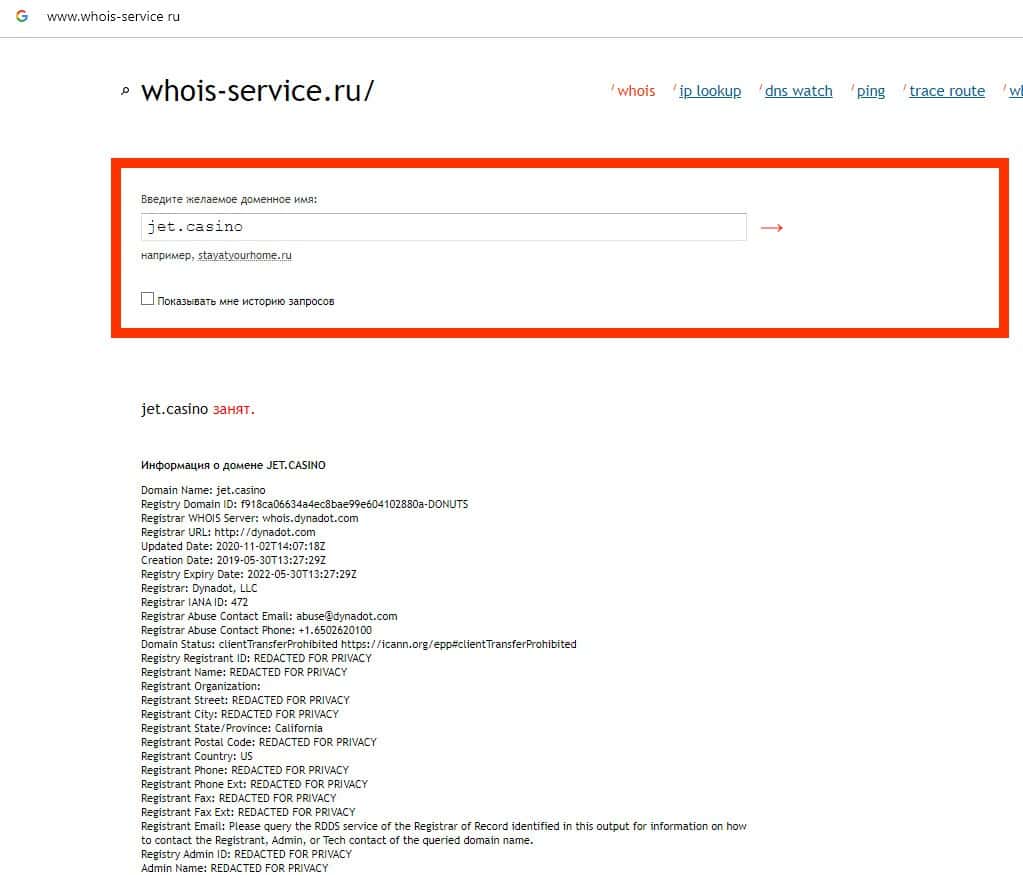Click the Registrar WHOIS Server line
This screenshot has height=875, width=1023.
click(x=249, y=518)
